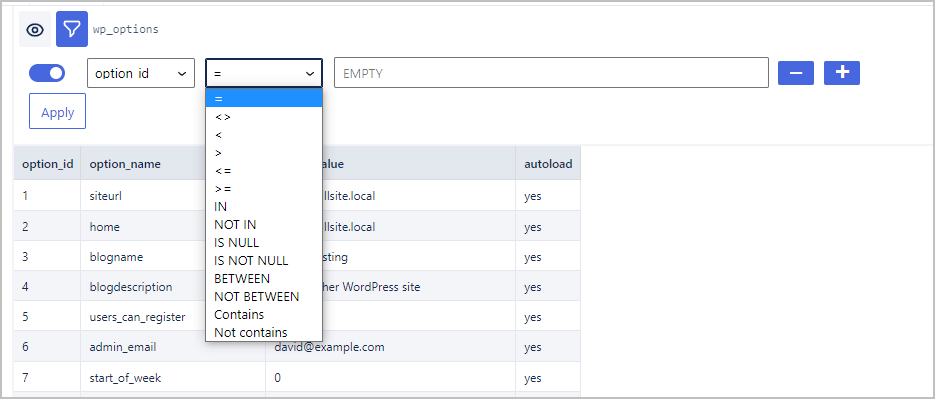Pick the NOT BETWEEN operator

[x=264, y=296]
